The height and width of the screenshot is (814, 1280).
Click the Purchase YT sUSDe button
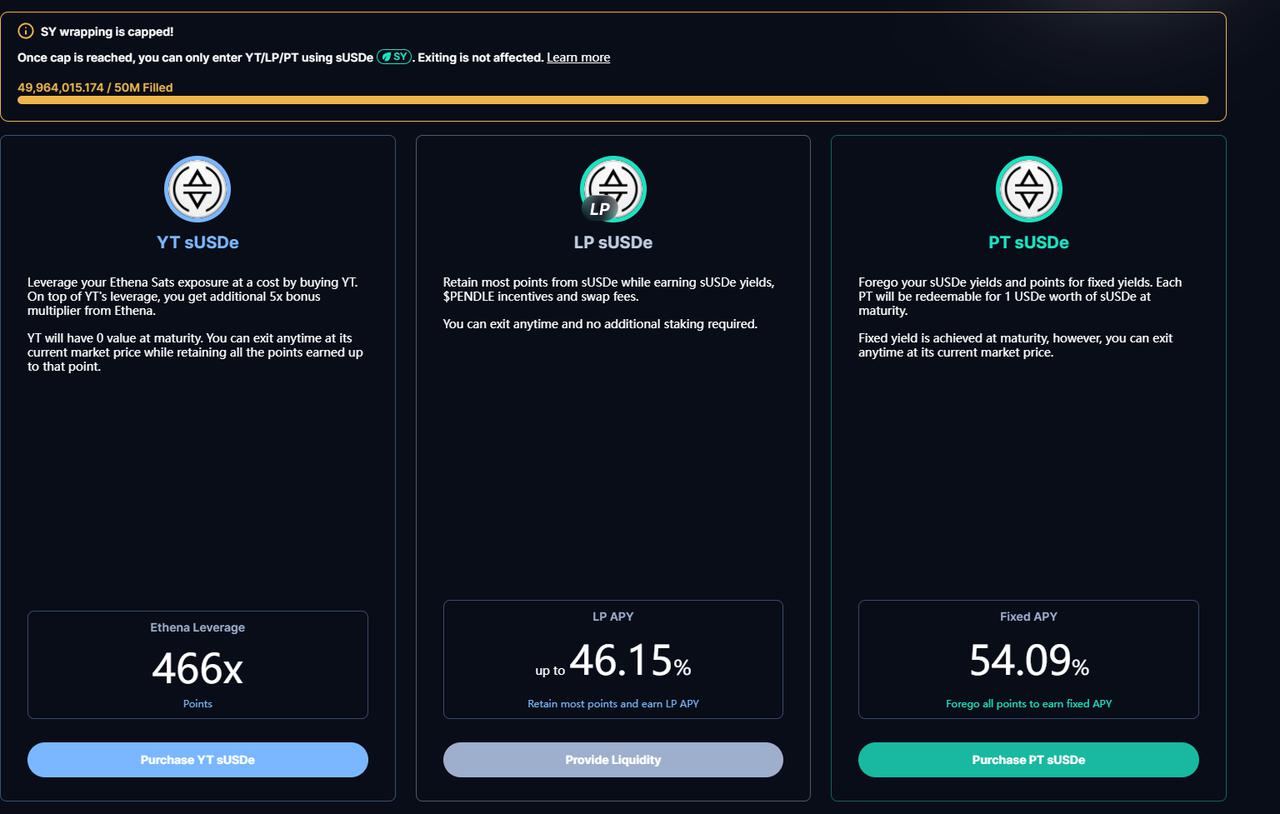click(x=198, y=760)
